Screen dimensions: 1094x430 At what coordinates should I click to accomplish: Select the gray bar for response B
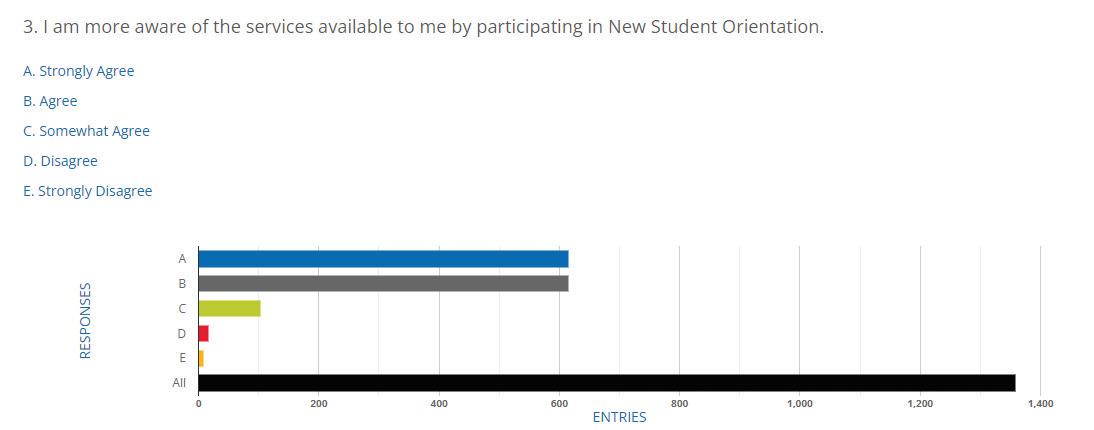(x=383, y=283)
